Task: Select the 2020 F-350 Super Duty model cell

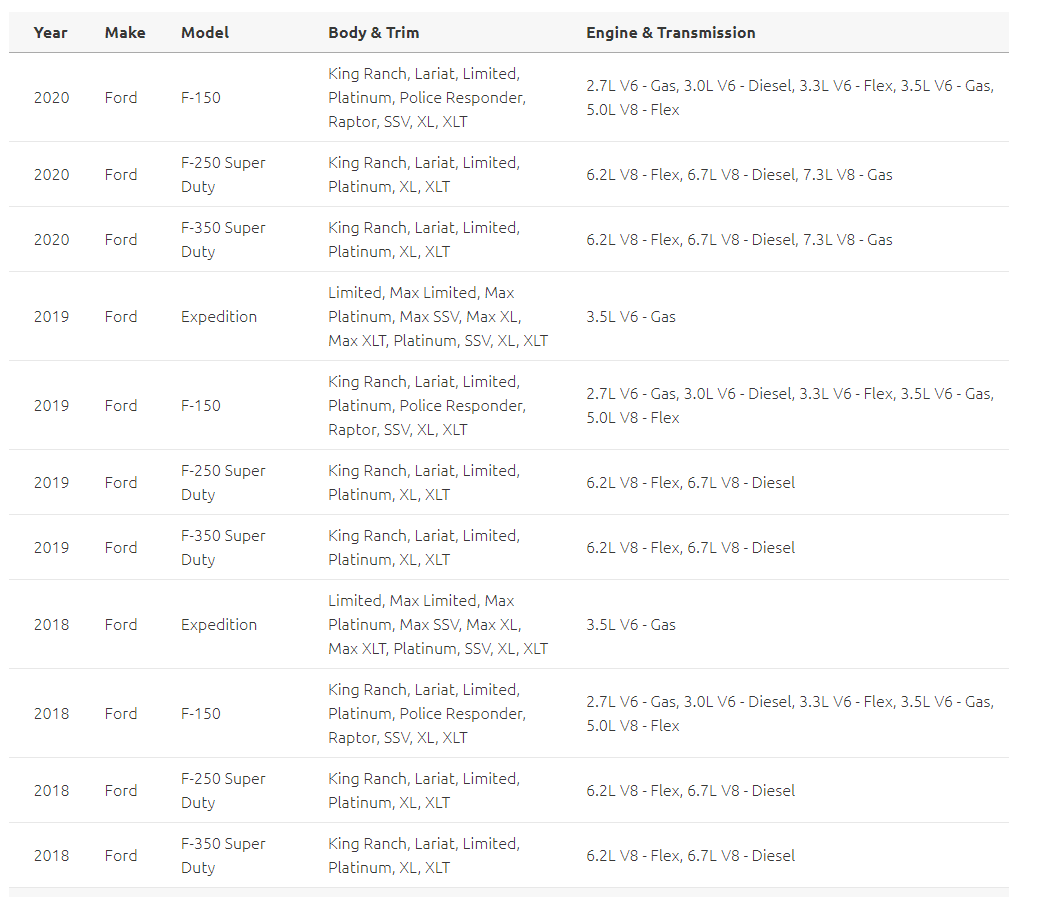Action: coord(223,240)
